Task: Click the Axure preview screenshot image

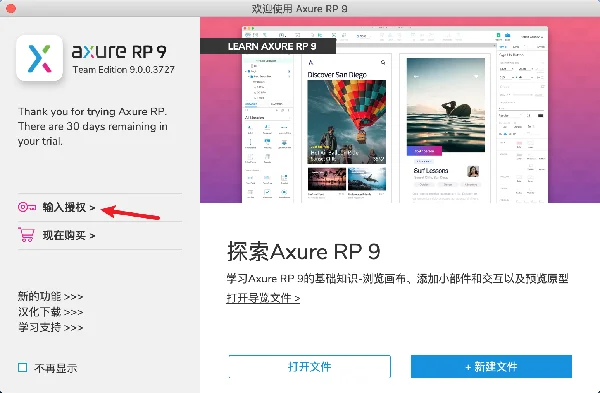Action: [395, 115]
